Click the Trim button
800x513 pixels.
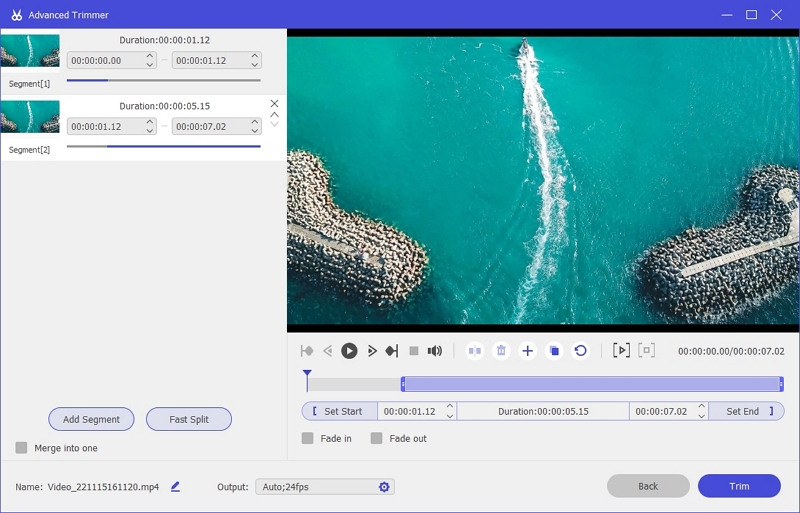click(739, 486)
